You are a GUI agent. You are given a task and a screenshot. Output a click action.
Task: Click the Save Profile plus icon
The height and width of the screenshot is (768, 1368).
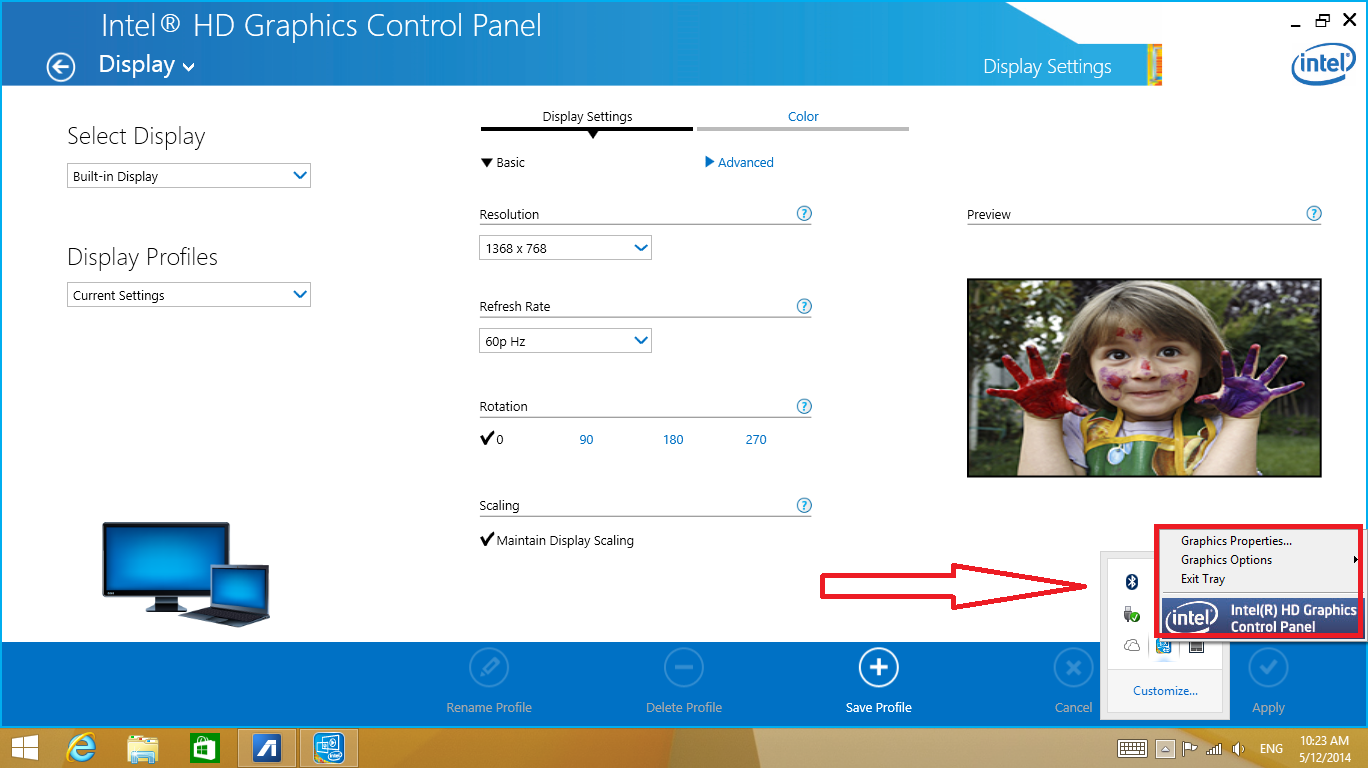tap(879, 668)
